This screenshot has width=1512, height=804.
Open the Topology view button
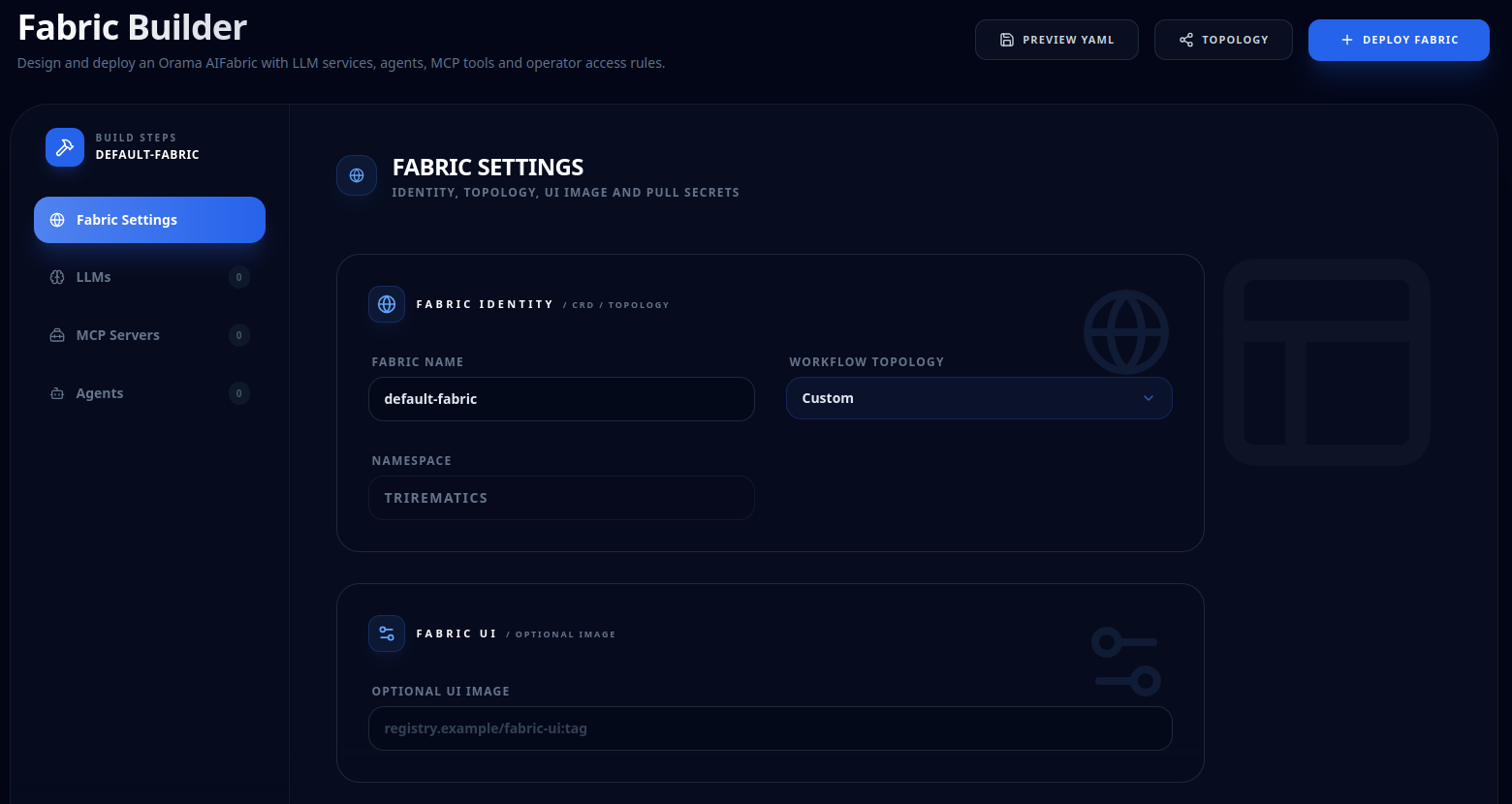click(1223, 40)
